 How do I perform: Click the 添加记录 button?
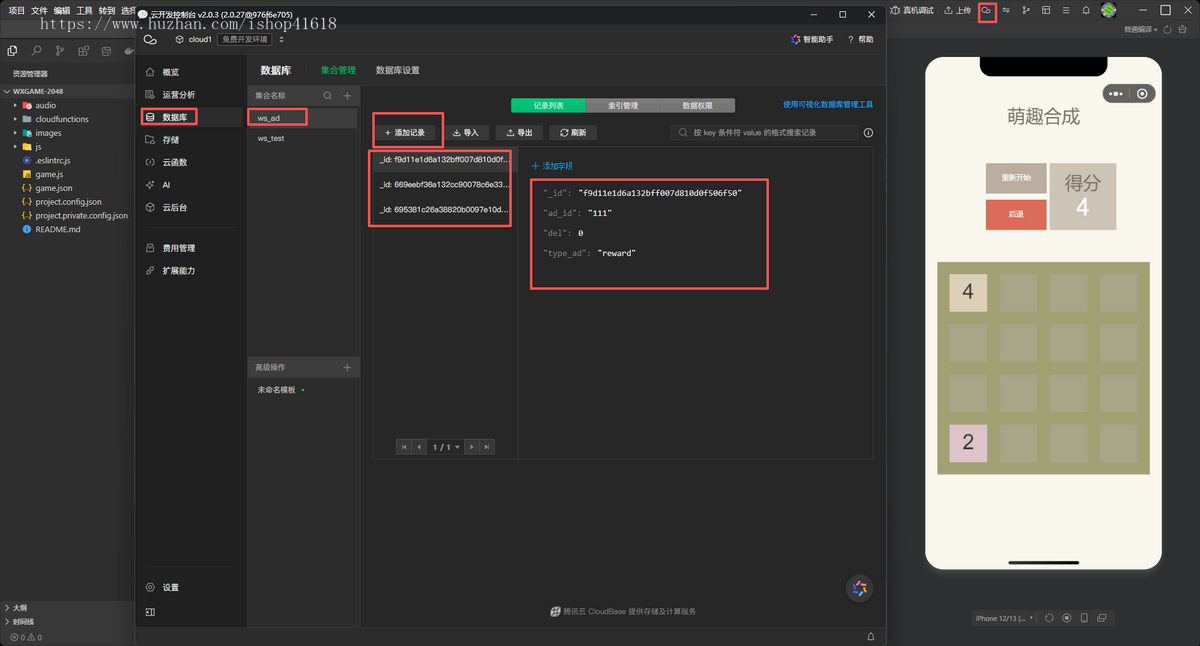[405, 132]
